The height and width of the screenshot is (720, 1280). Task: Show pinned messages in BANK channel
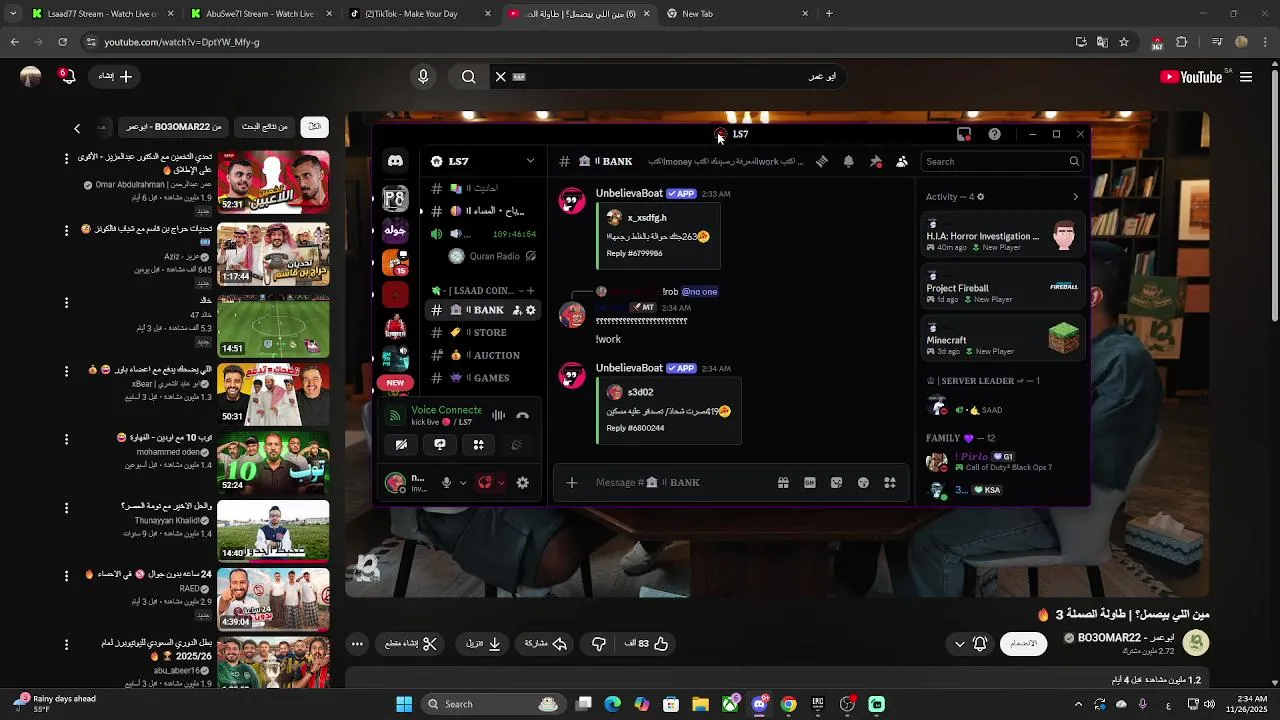pos(875,161)
